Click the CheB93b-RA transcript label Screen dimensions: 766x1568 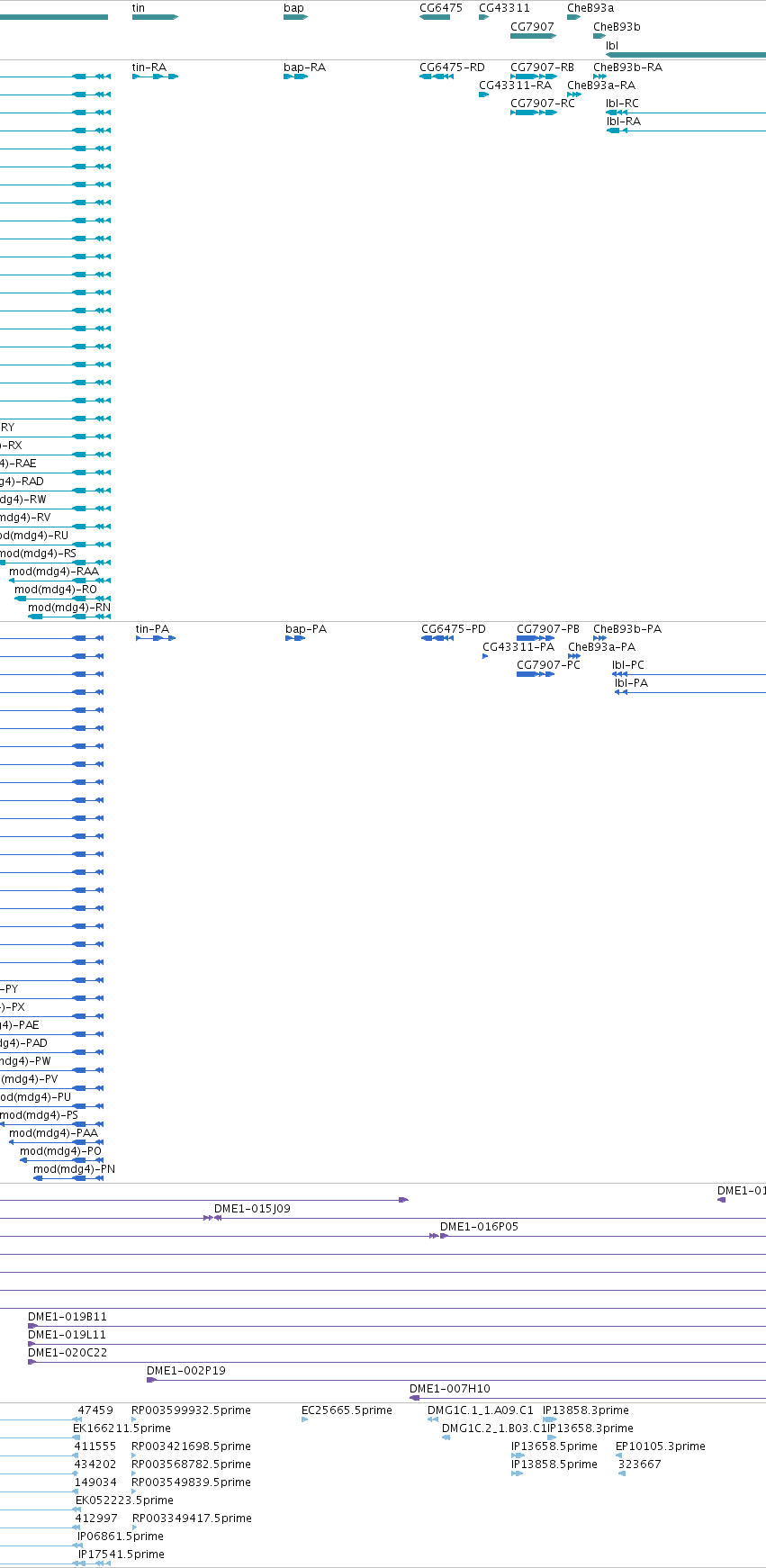point(627,68)
